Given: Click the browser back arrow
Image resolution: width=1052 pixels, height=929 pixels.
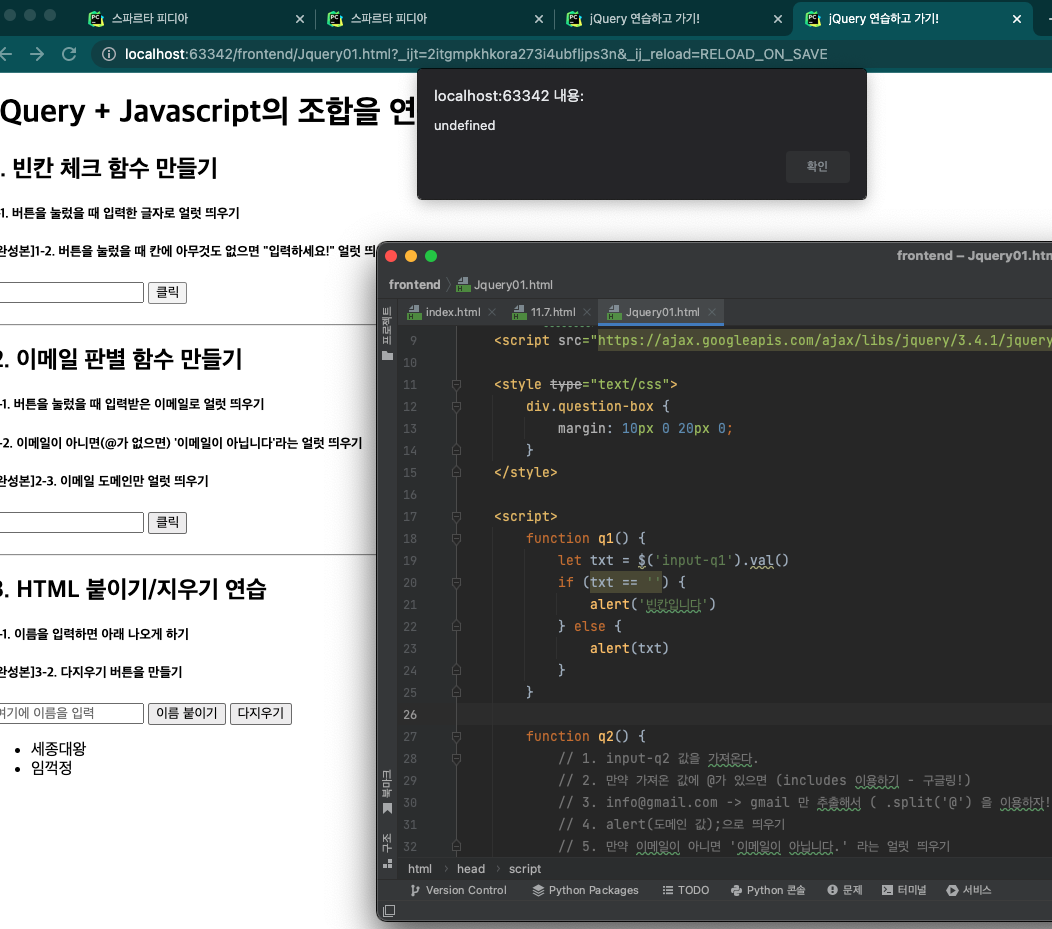Looking at the screenshot, I should (6, 54).
